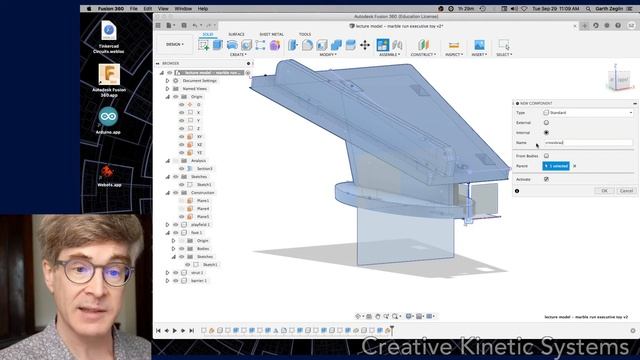Expand the strut:1 component node
640x360 pixels.
(x=167, y=273)
